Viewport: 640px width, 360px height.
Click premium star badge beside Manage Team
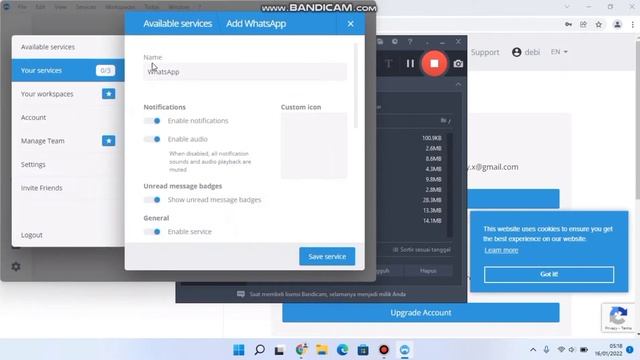109,141
